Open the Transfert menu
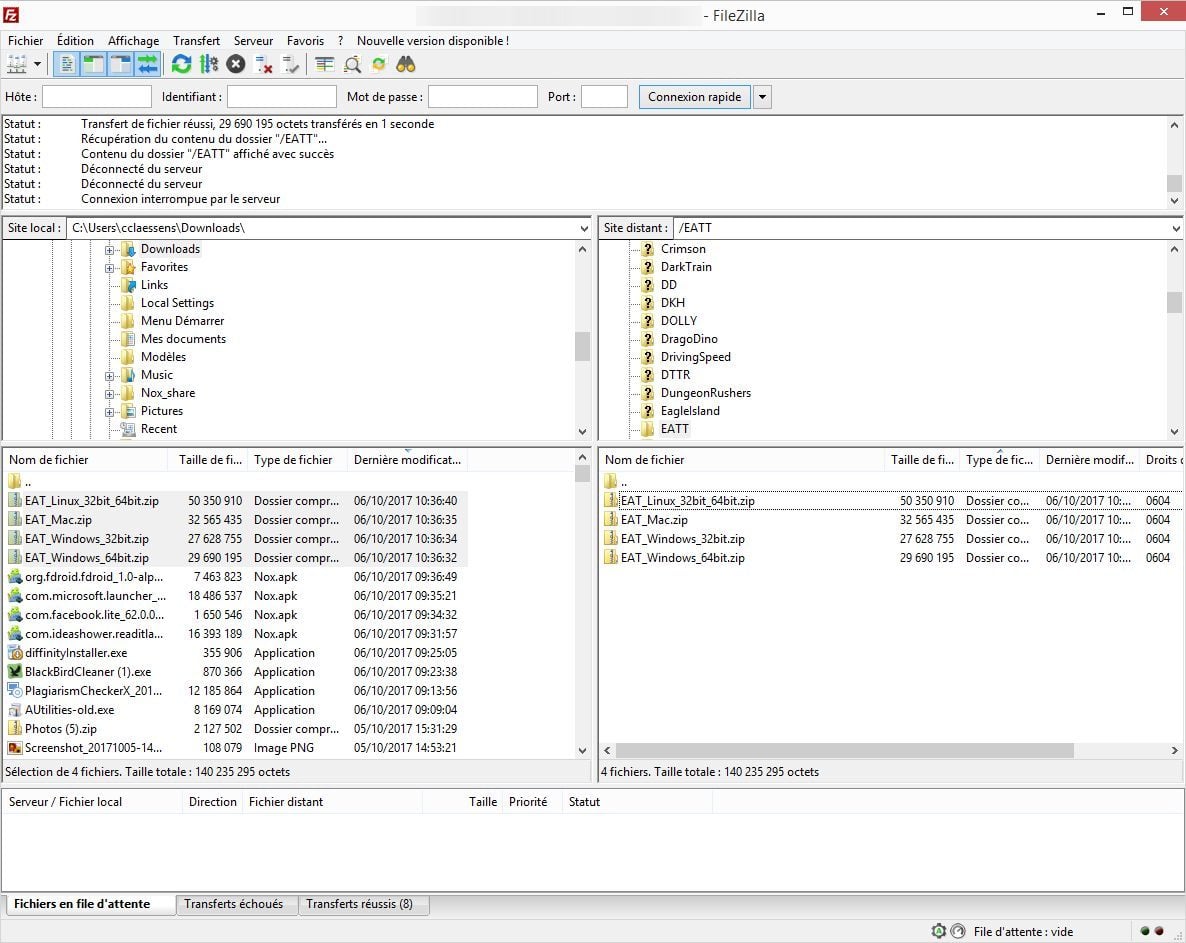Screen dimensions: 1186x943 pyautogui.click(x=196, y=41)
